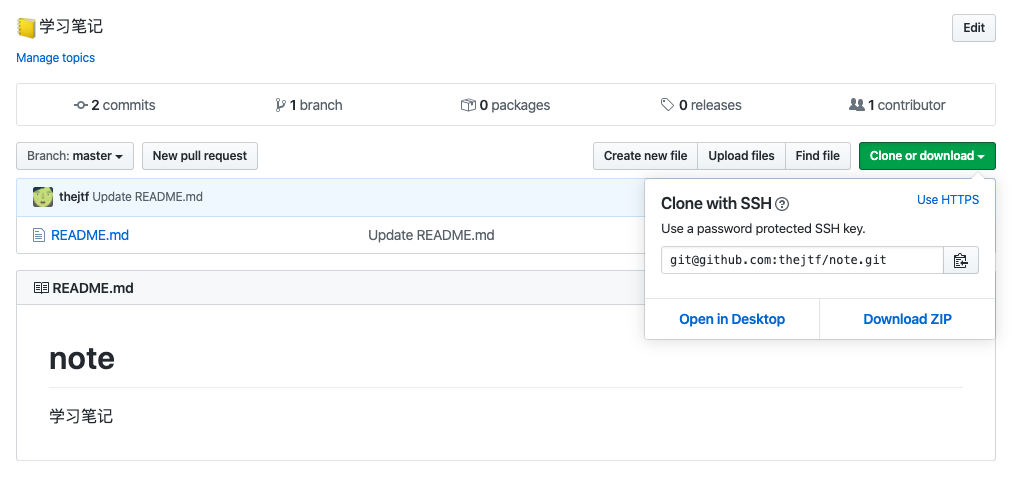This screenshot has height=480, width=1012.
Task: Click Open in Desktop
Action: [732, 319]
